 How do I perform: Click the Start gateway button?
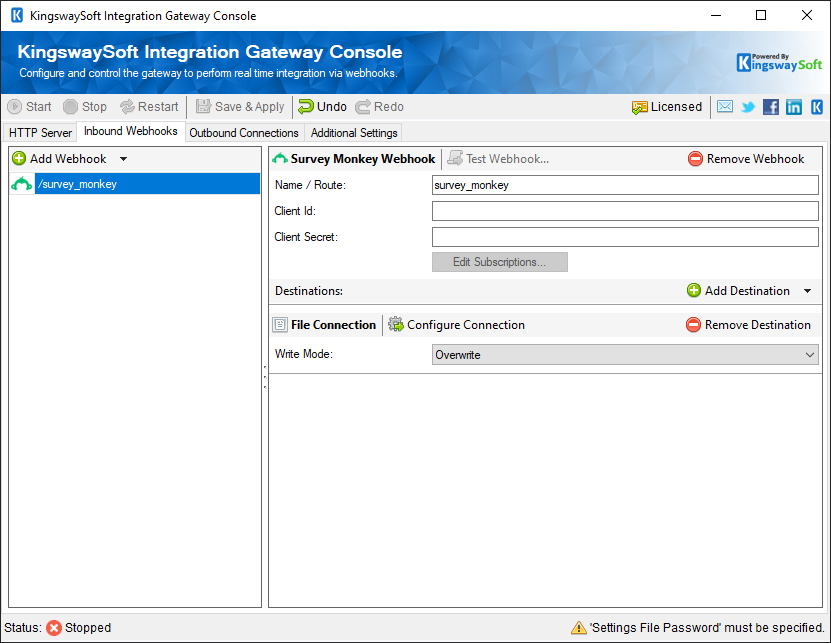click(x=30, y=107)
